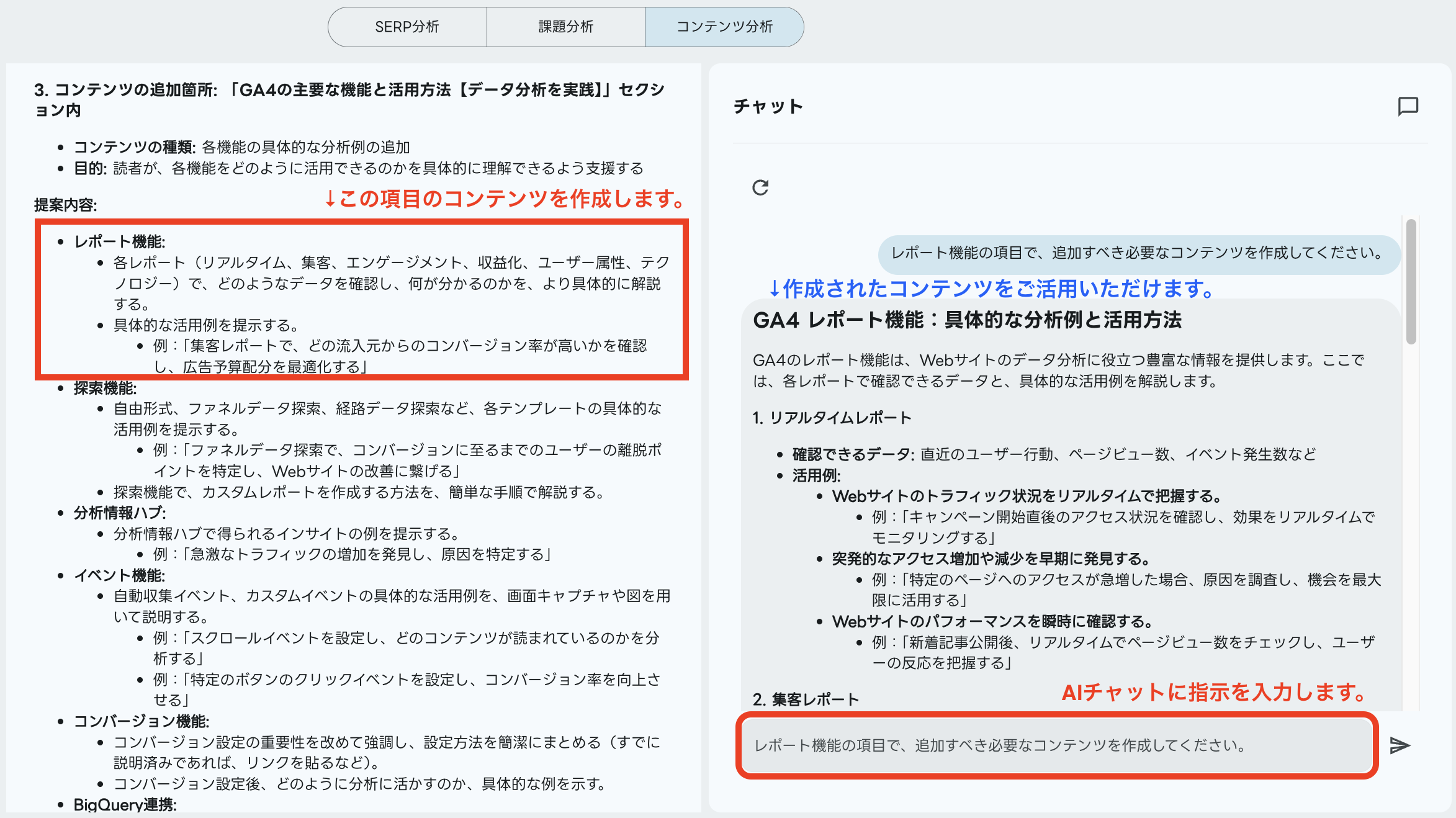Click the レポート機能: bullet item

point(120,241)
